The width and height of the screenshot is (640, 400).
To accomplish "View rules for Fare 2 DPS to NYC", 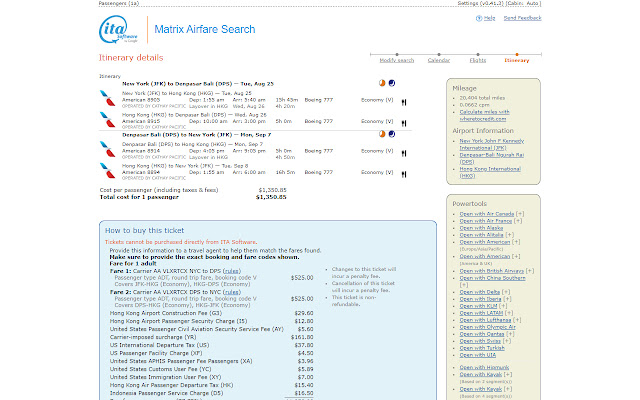I will [x=232, y=292].
